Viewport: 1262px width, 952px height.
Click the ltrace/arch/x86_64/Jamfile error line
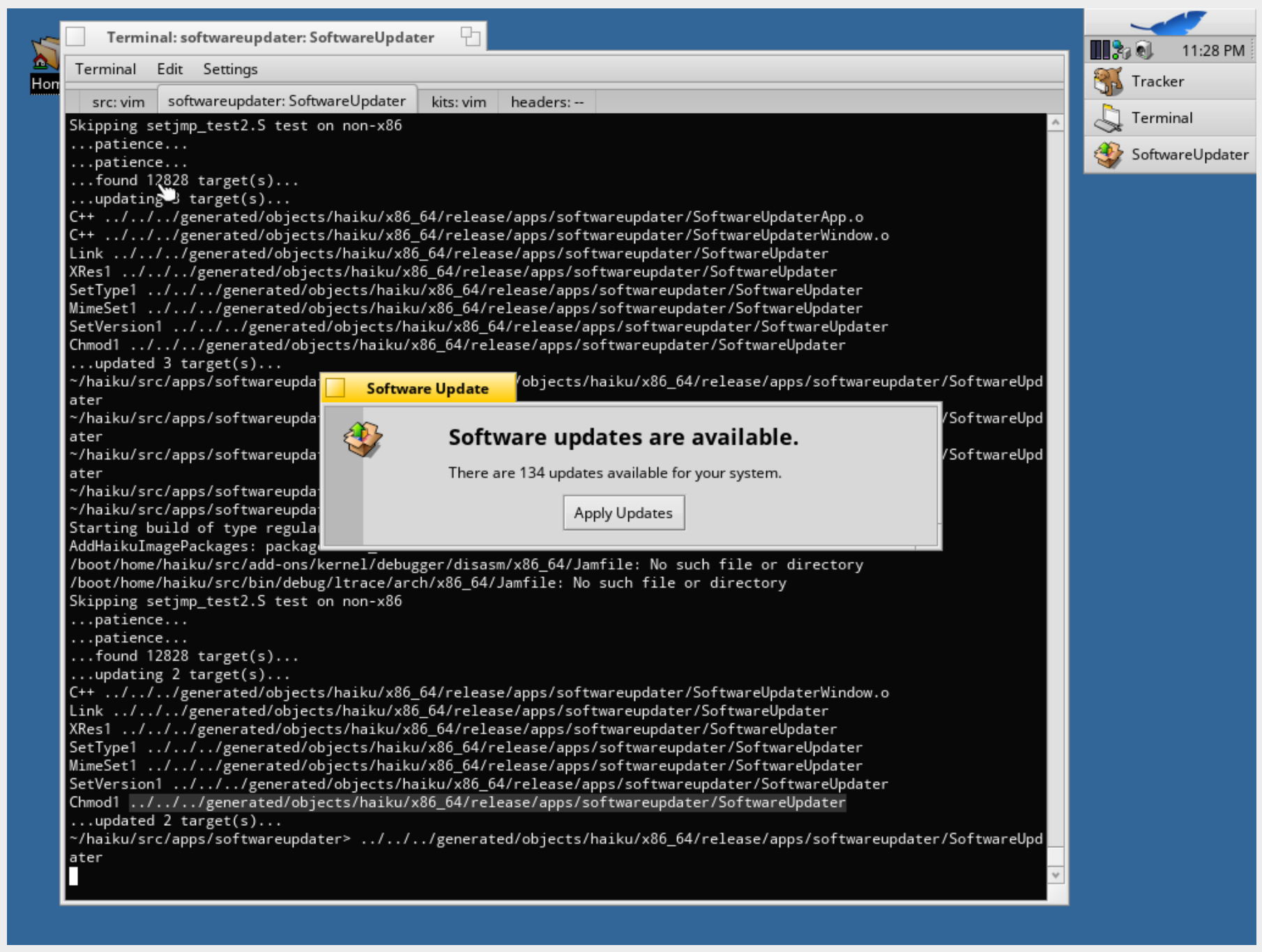click(x=427, y=583)
